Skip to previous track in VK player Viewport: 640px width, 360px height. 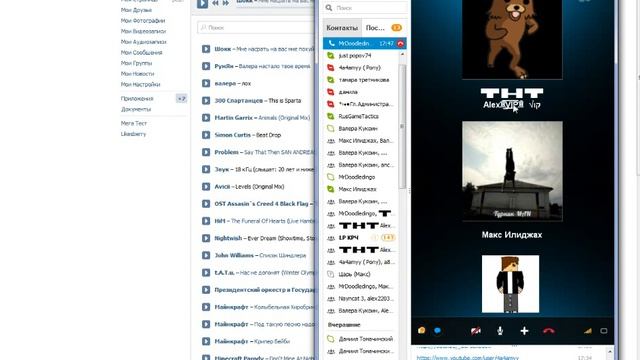tap(215, 3)
